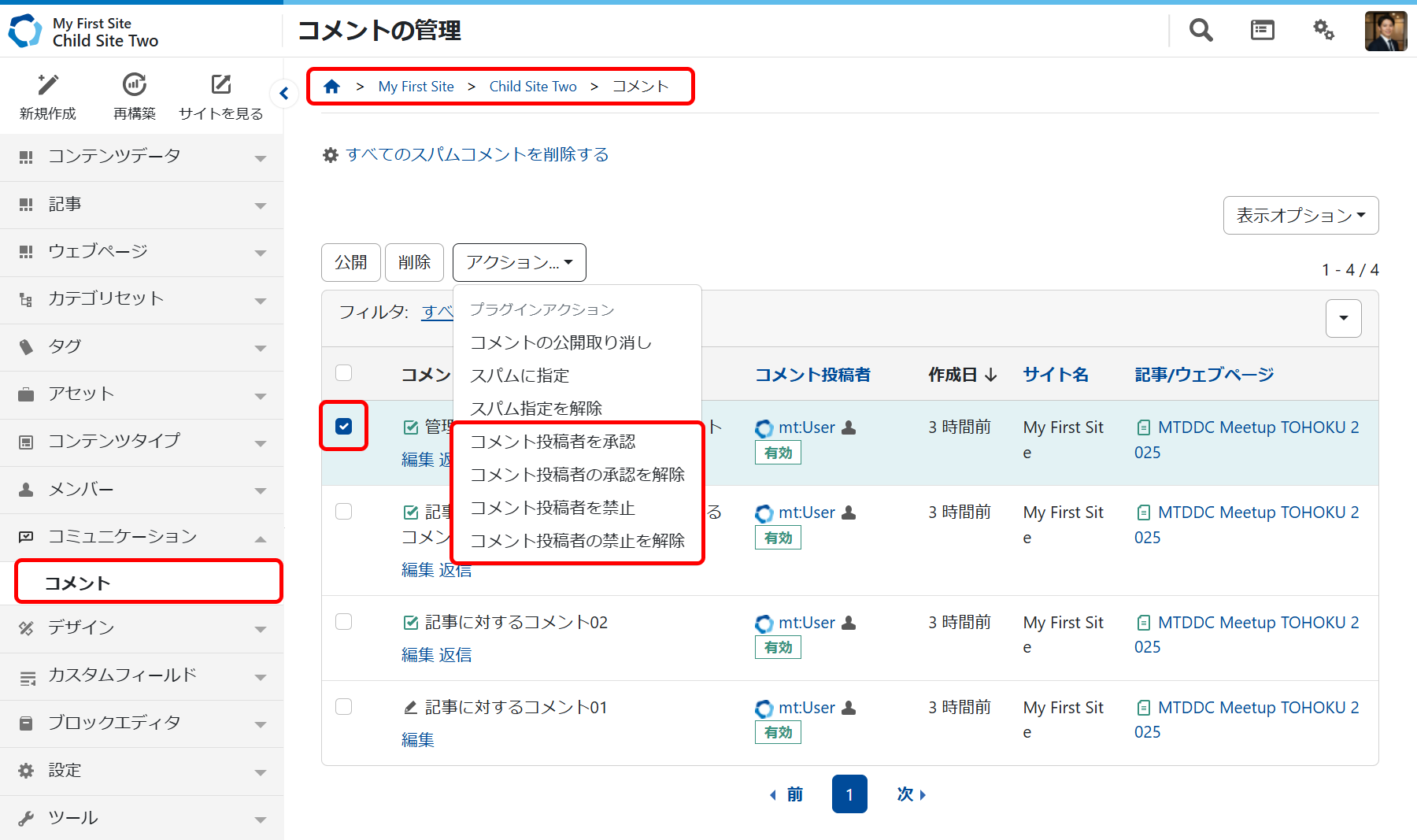
Task: Uncheck the first comment row checkbox
Action: coord(344,426)
